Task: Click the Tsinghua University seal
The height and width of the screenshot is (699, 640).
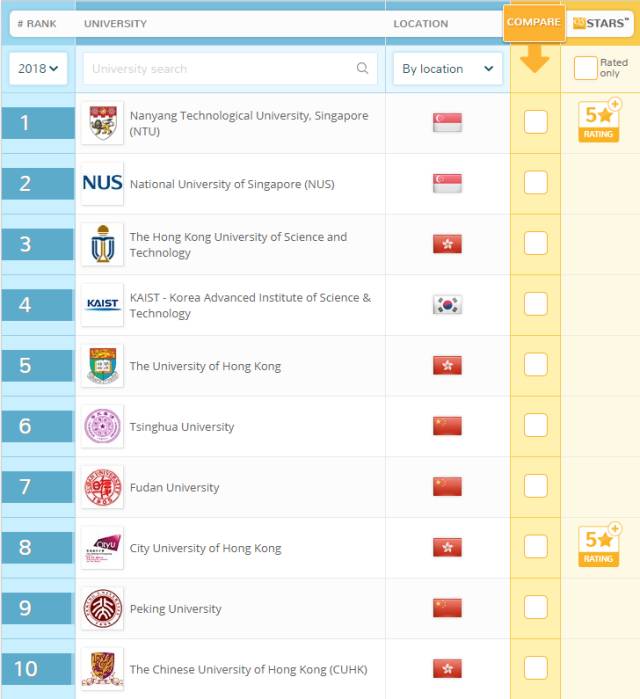Action: click(103, 426)
